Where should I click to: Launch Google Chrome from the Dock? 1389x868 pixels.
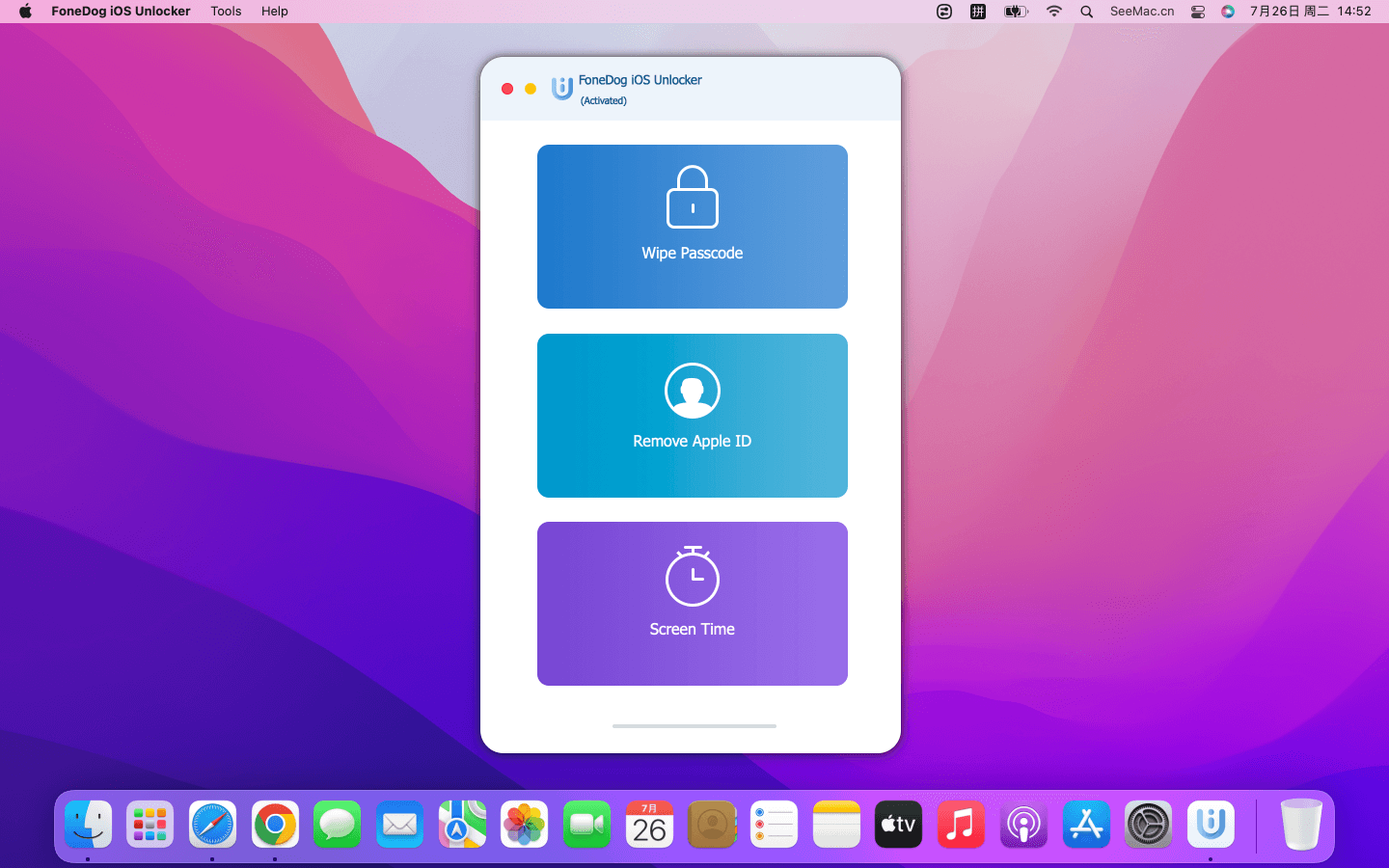tap(275, 825)
